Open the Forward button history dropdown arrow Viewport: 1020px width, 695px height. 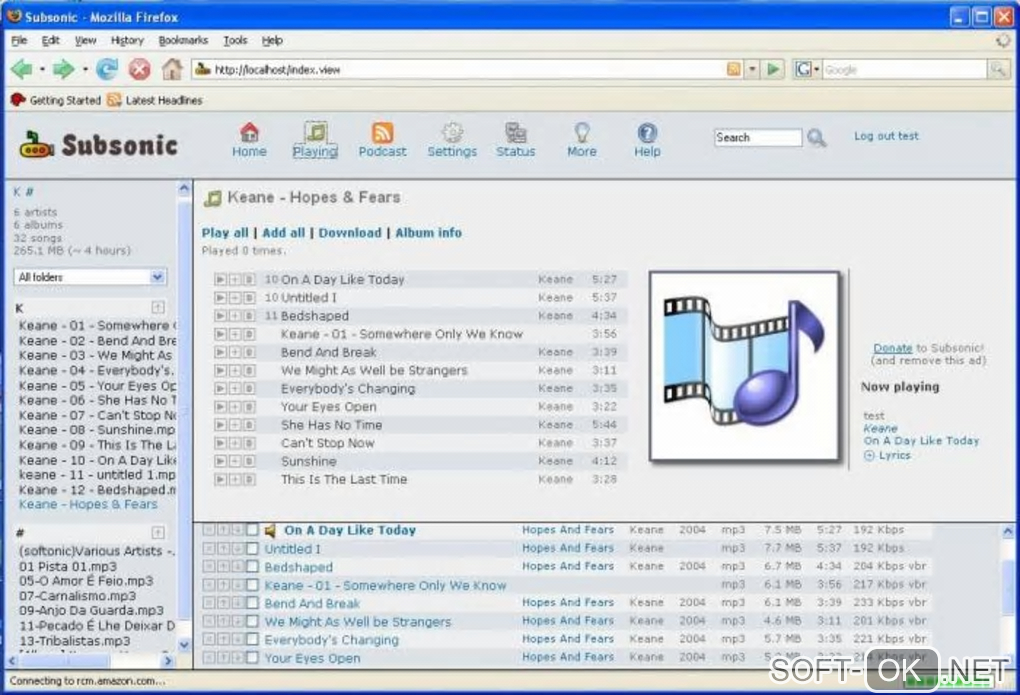click(x=85, y=68)
